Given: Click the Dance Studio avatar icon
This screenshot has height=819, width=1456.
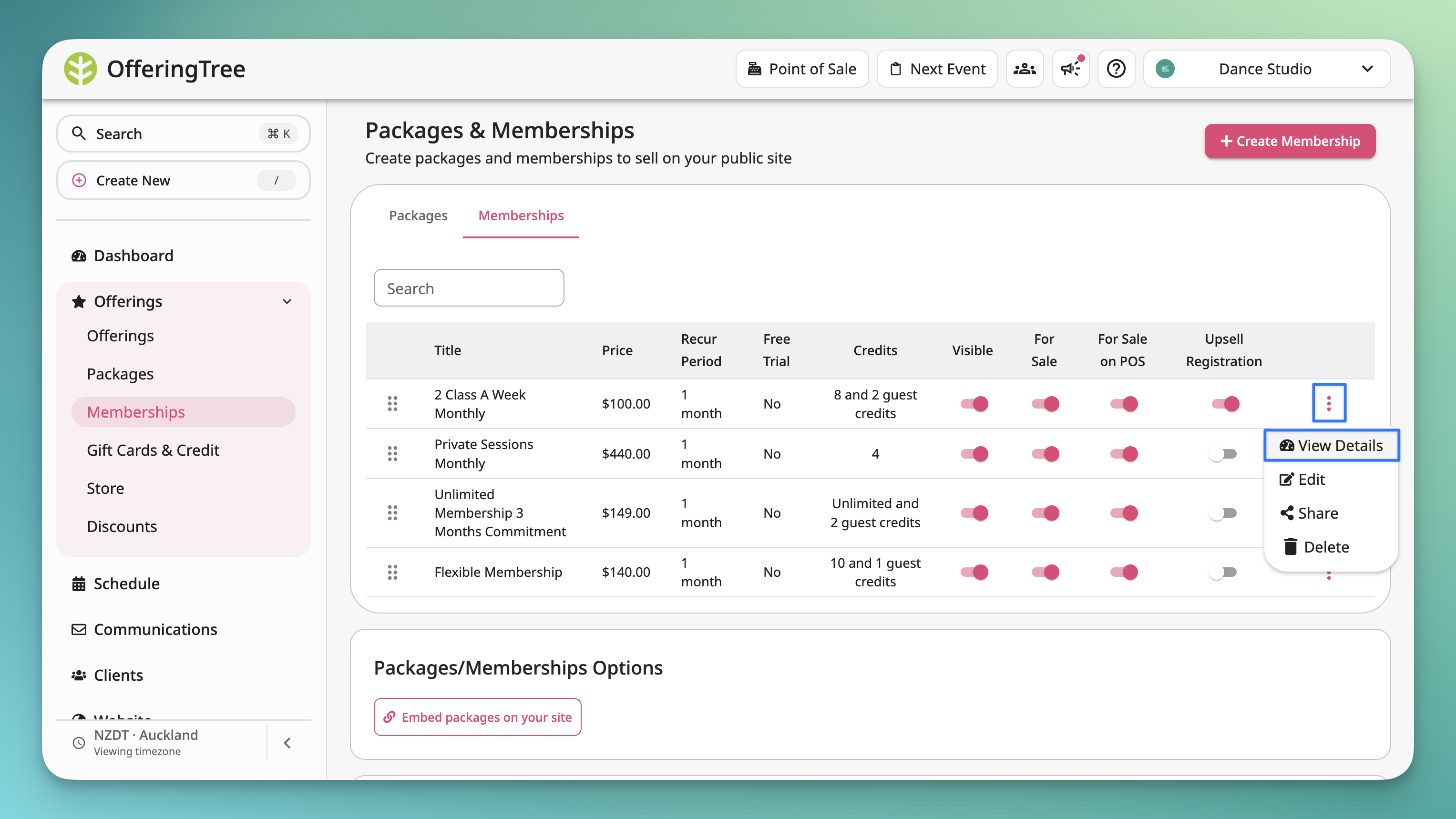Looking at the screenshot, I should click(x=1165, y=69).
